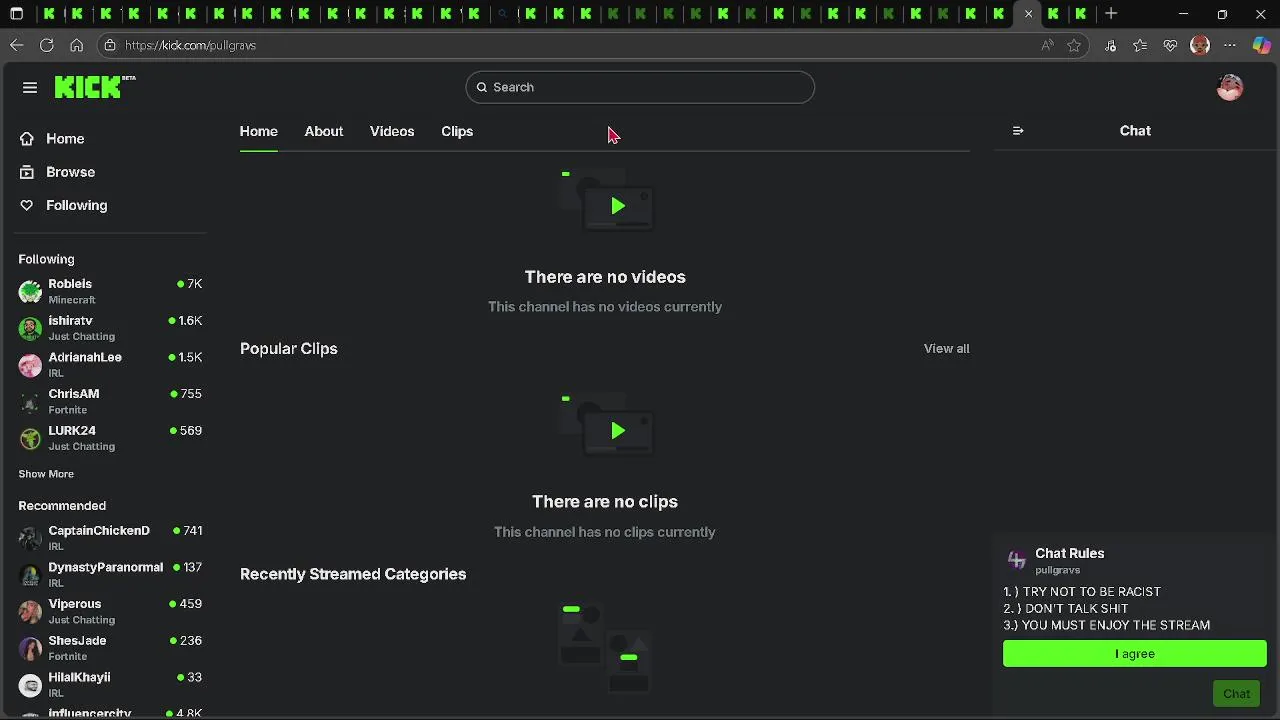Open ShesJade Fortnite channel

tap(110, 648)
